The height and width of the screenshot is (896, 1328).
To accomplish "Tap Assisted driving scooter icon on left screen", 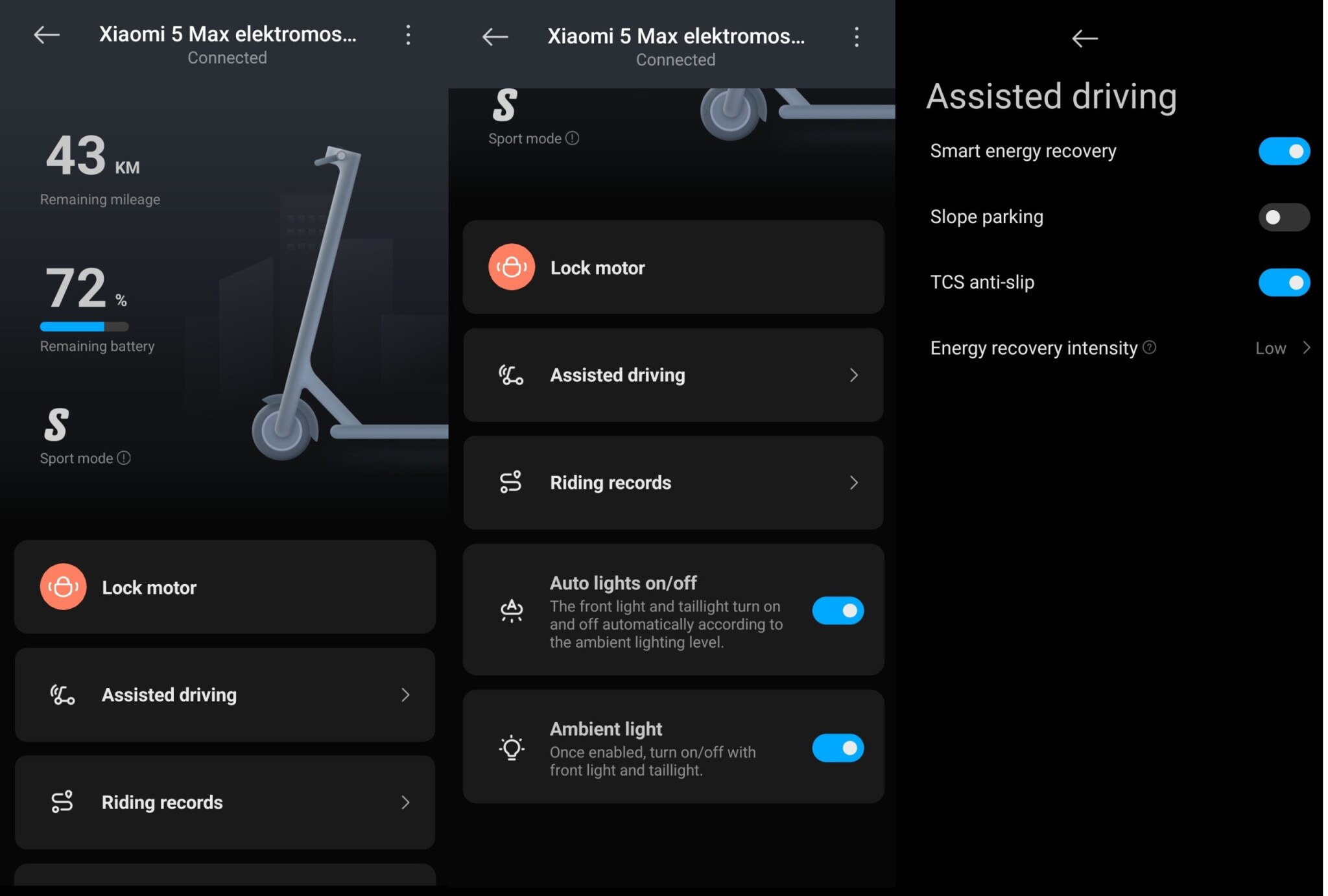I will tap(62, 695).
